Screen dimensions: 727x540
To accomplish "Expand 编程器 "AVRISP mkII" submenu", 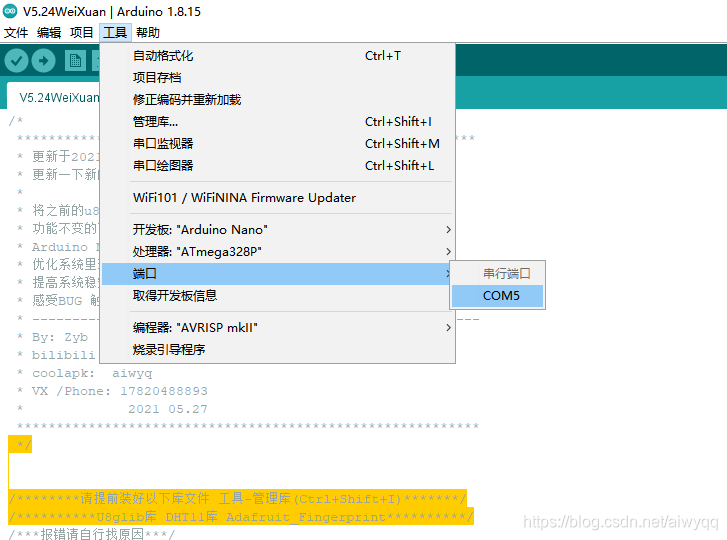I will point(277,328).
